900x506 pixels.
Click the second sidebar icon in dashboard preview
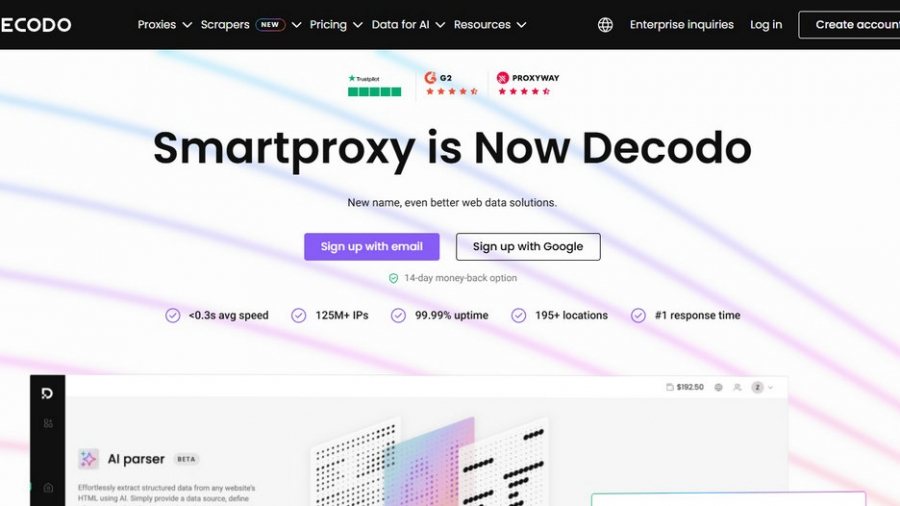(48, 423)
